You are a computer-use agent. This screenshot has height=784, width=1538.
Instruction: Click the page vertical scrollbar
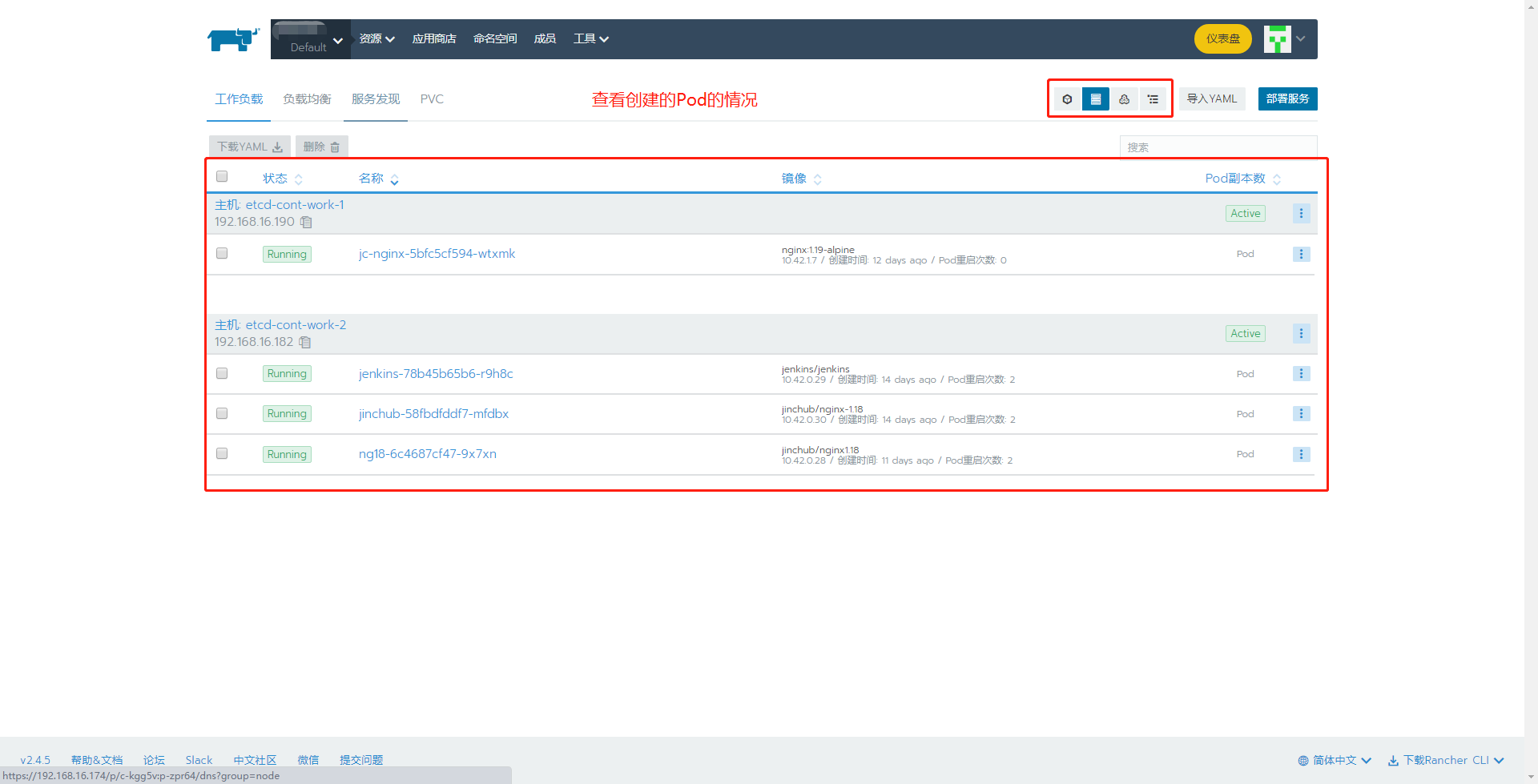pos(1531,392)
